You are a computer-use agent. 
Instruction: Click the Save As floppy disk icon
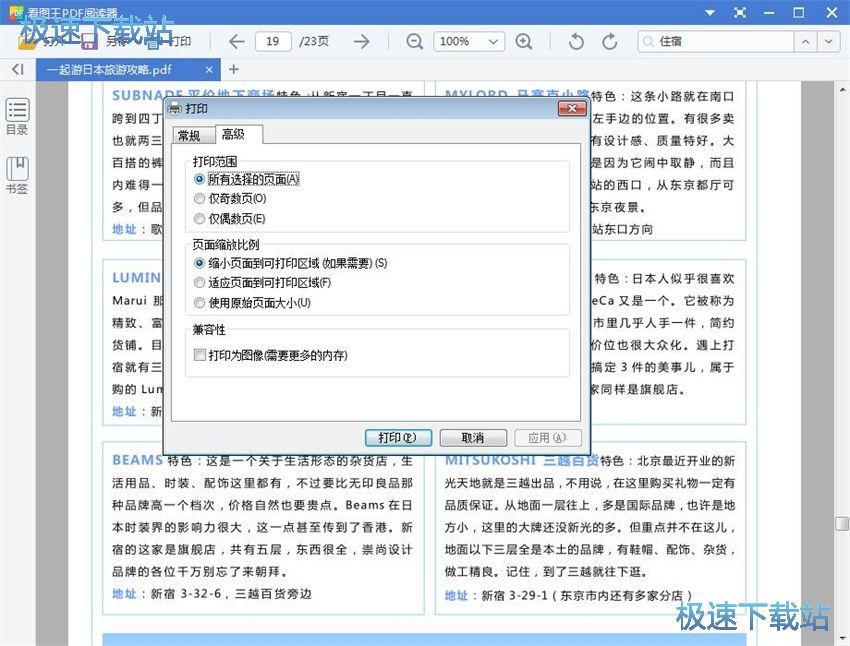89,41
